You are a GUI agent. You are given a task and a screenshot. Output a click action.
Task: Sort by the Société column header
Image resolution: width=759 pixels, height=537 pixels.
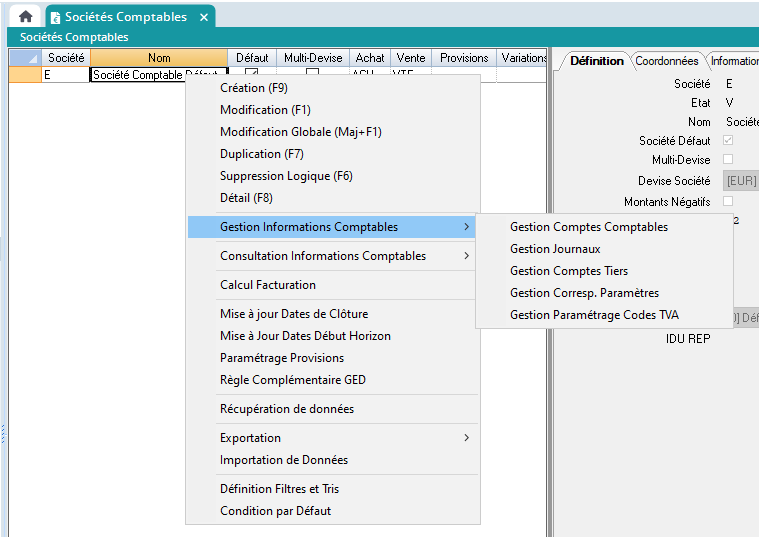pos(66,58)
